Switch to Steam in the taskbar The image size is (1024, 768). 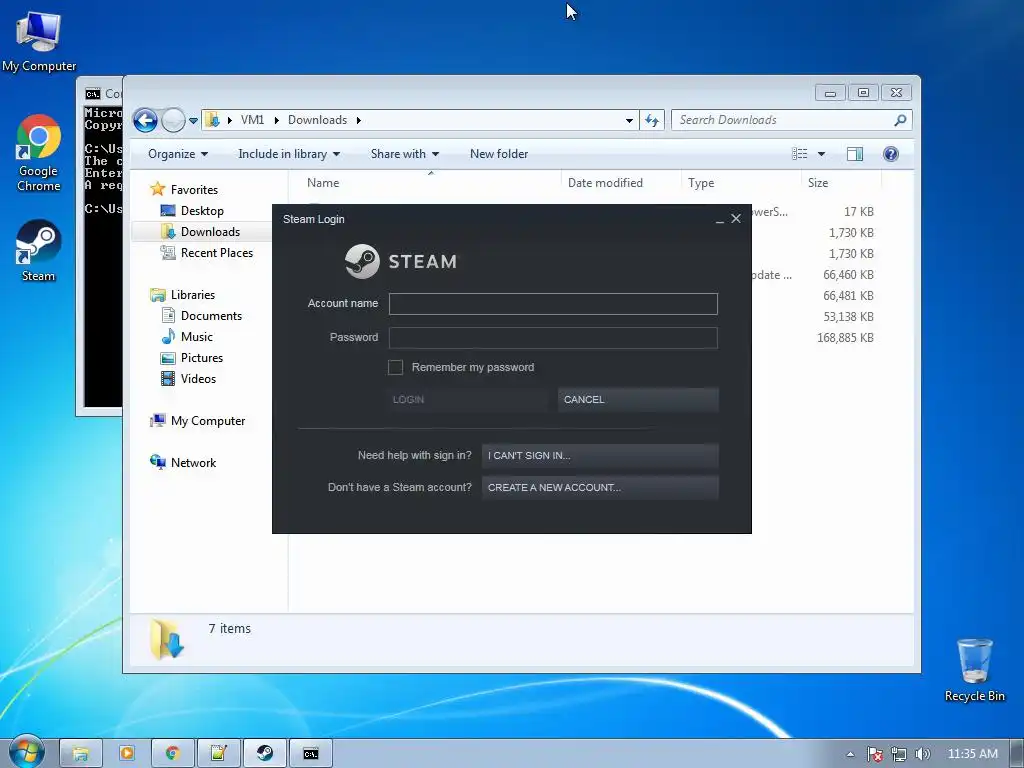(264, 754)
